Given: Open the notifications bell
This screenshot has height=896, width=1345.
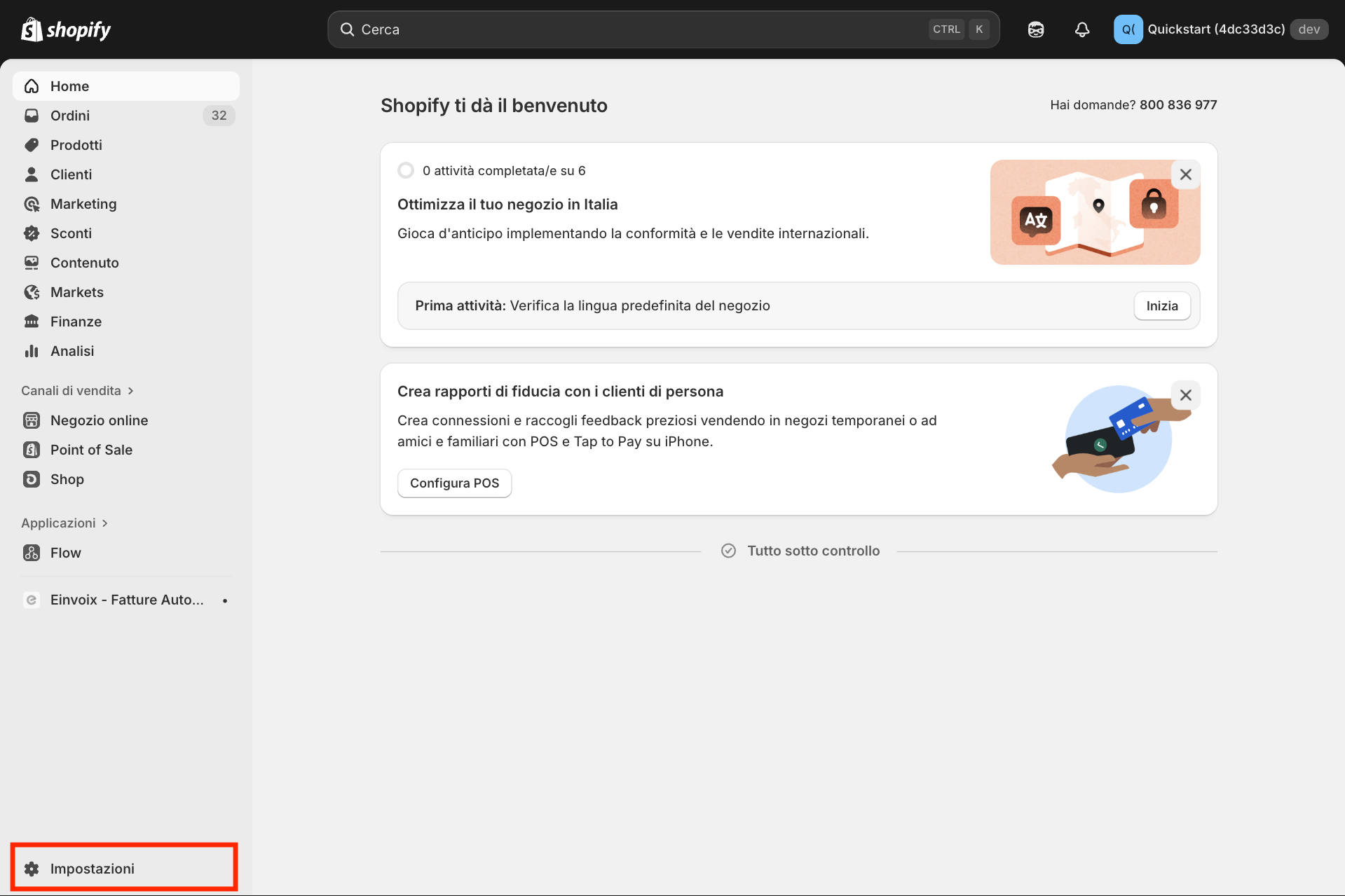Looking at the screenshot, I should coord(1081,29).
